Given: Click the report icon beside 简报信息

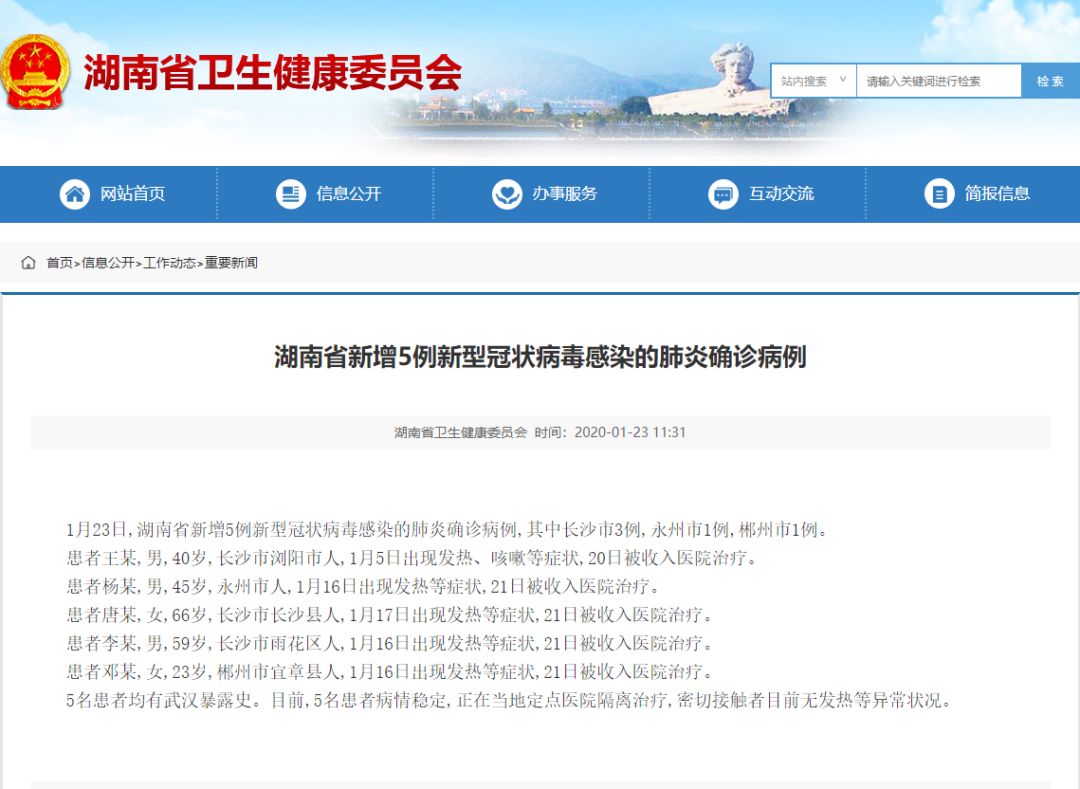Looking at the screenshot, I should [x=939, y=193].
